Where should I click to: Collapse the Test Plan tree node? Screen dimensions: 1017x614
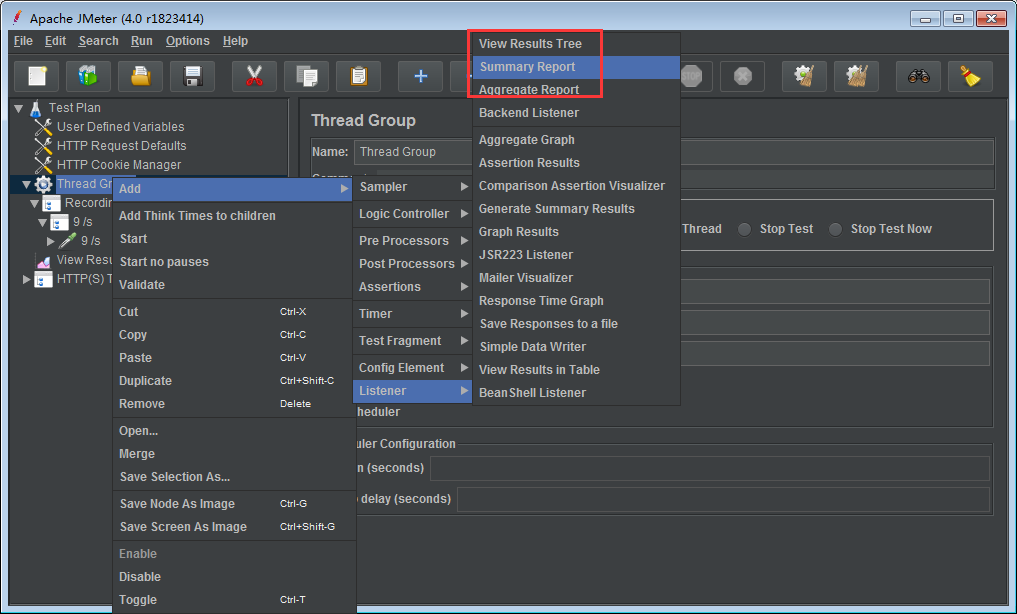pos(19,108)
